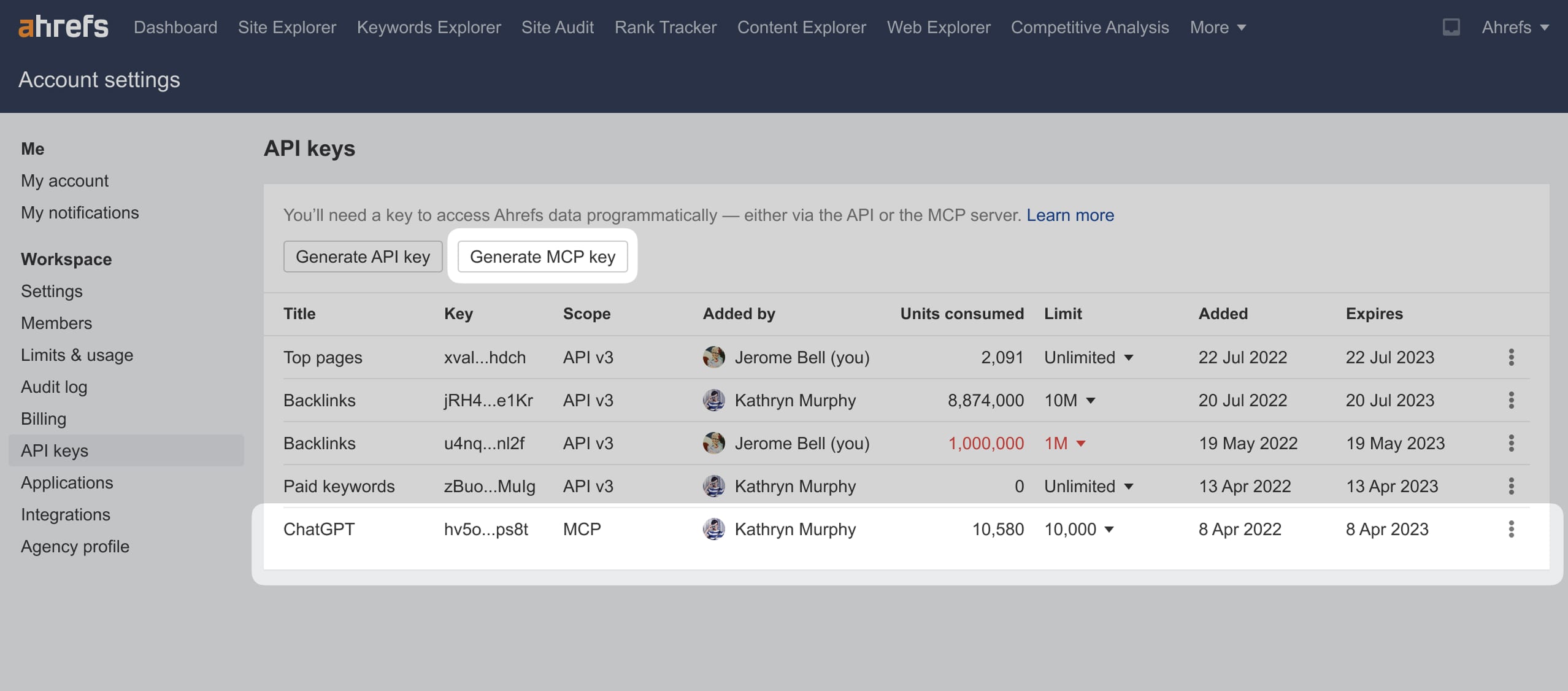Image resolution: width=1568 pixels, height=691 pixels.
Task: Open three-dot menu for Top pages key
Action: point(1511,357)
